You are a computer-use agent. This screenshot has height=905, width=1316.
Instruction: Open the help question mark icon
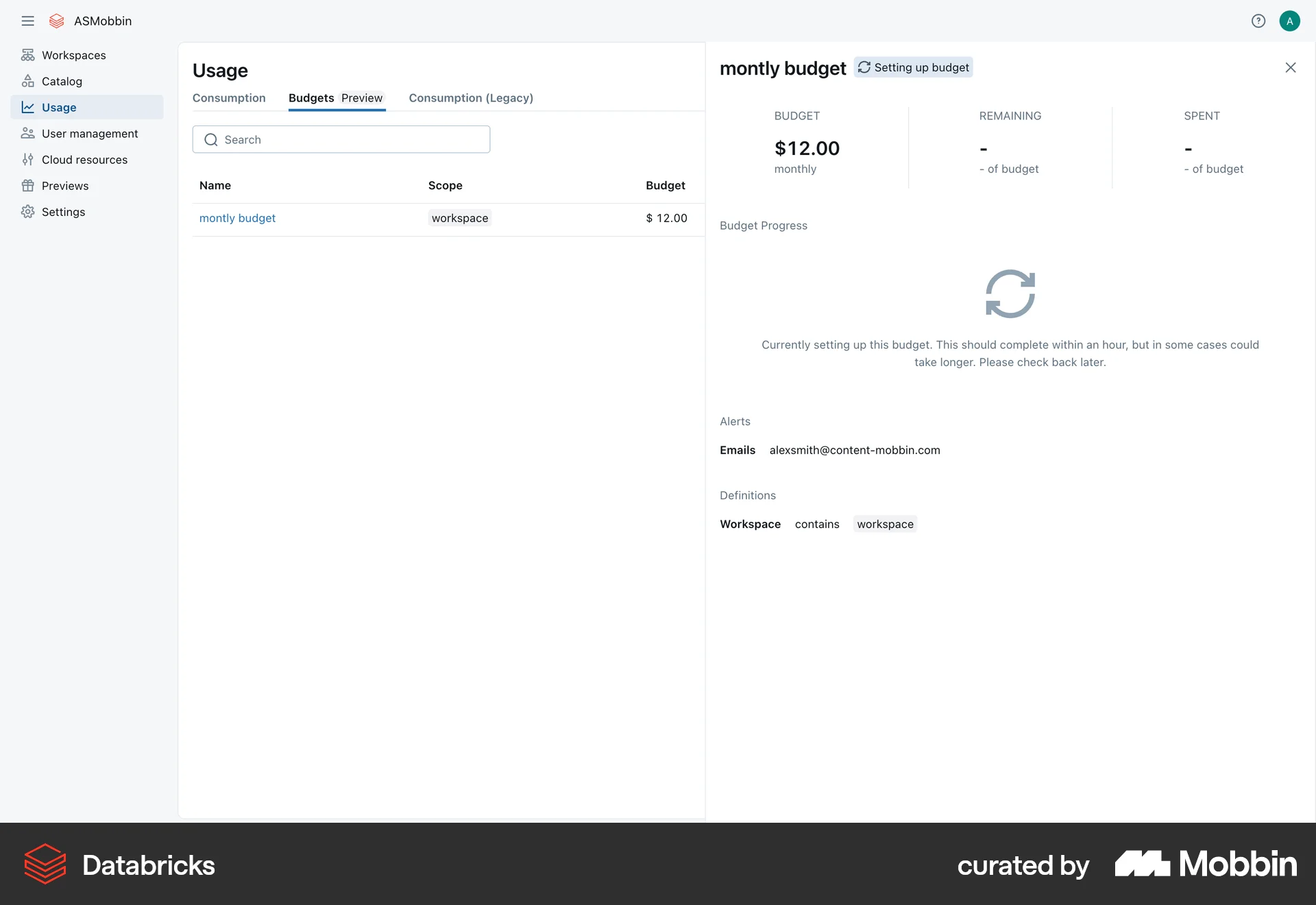[x=1258, y=21]
